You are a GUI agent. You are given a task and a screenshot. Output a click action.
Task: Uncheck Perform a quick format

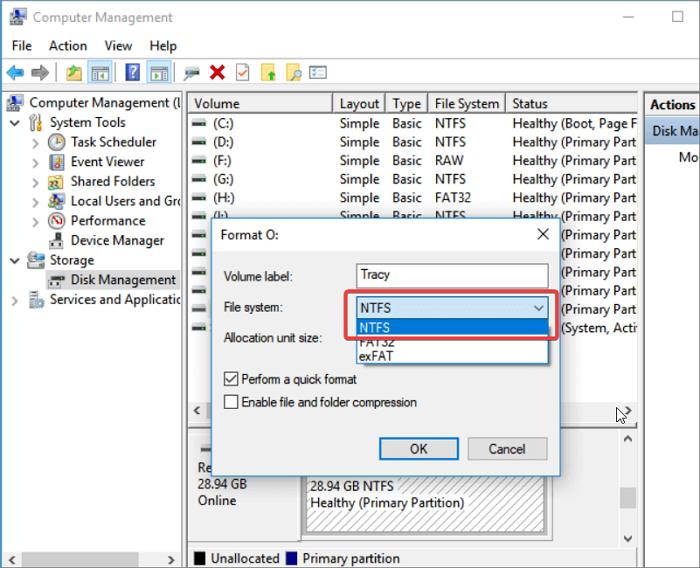click(232, 380)
